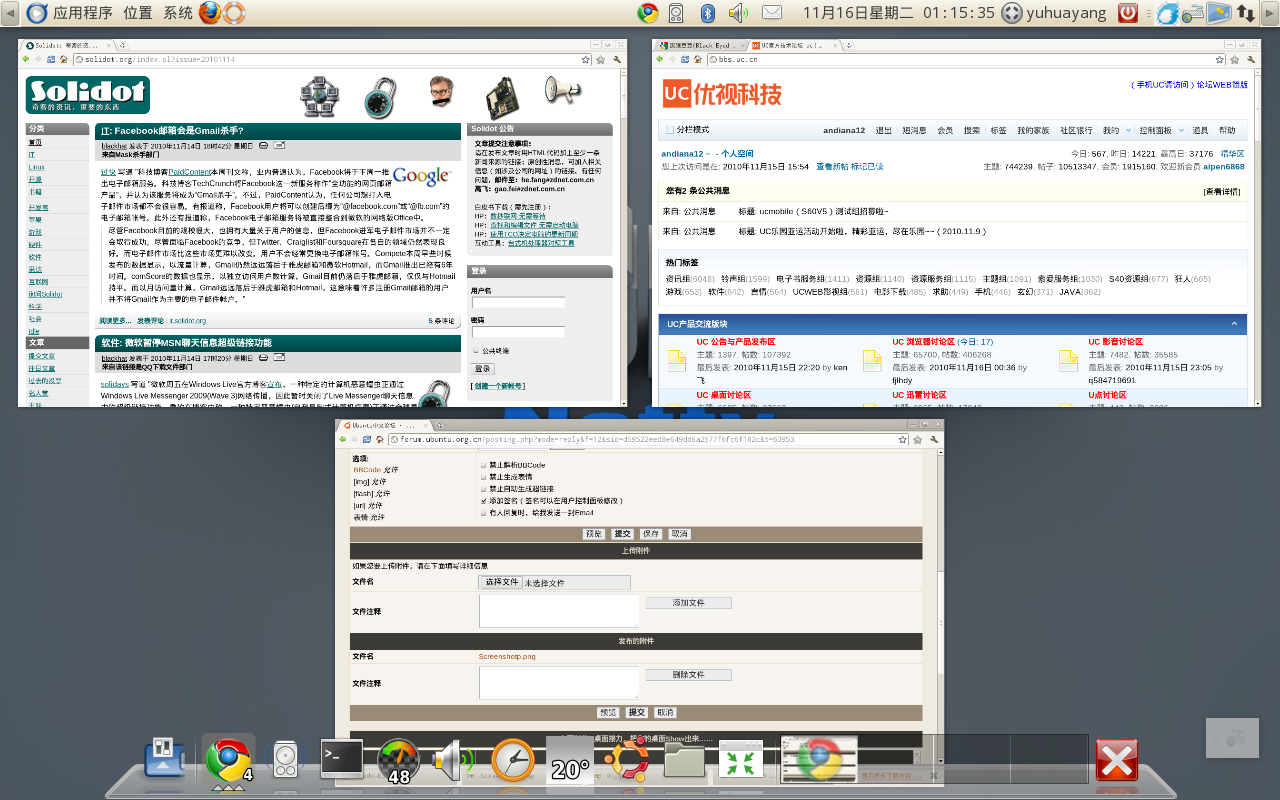Viewport: 1280px width, 800px height.
Task: Open the lifesaver help icon in top panel
Action: (233, 13)
